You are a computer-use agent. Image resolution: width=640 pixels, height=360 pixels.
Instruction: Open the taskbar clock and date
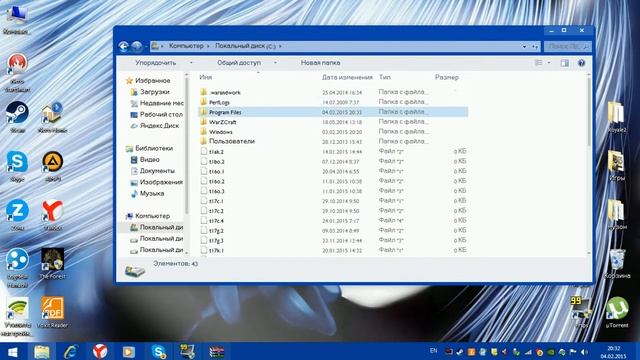(614, 352)
